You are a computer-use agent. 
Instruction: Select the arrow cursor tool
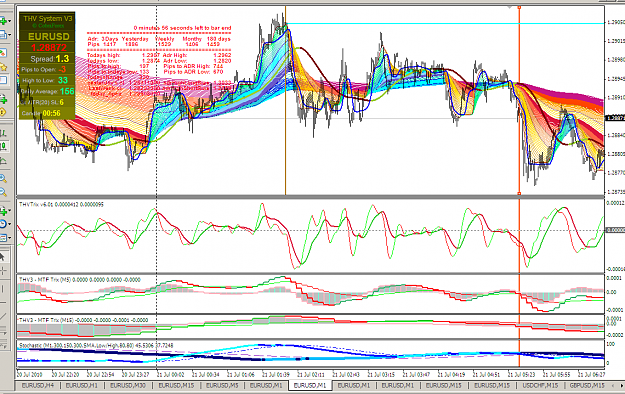click(2, 256)
